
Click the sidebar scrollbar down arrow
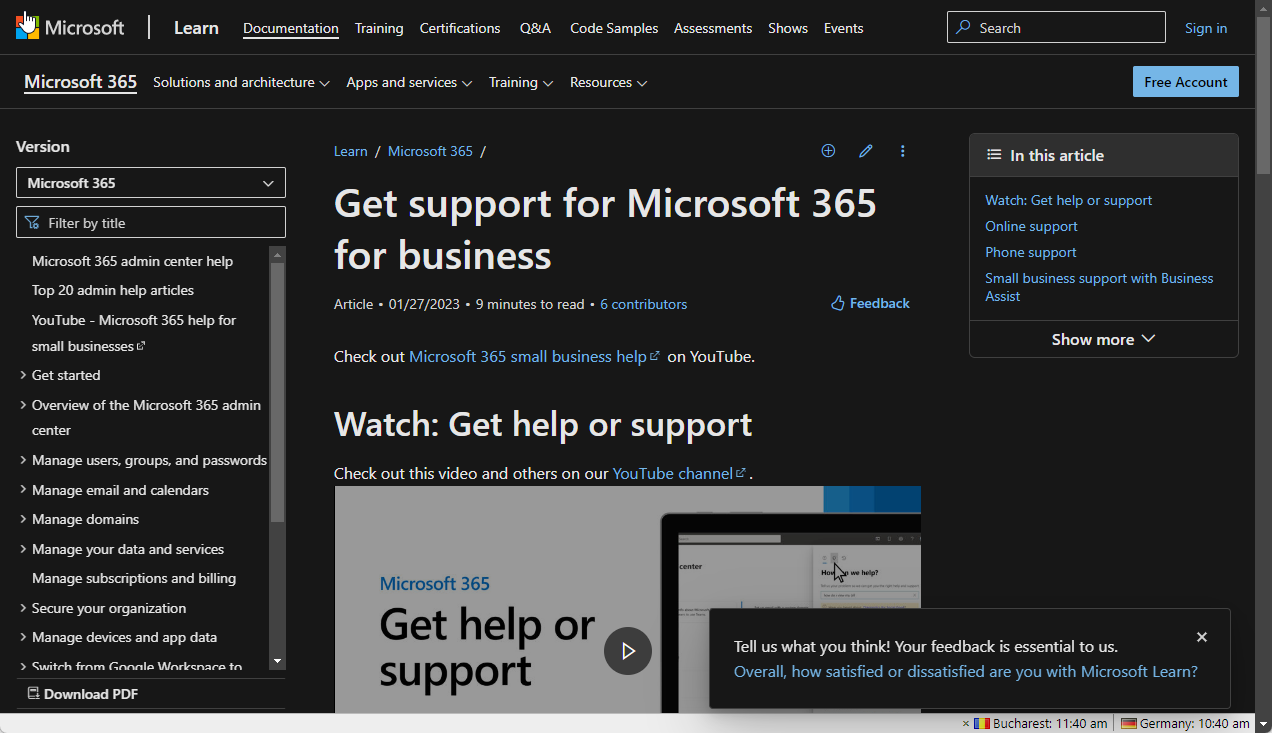pos(278,662)
